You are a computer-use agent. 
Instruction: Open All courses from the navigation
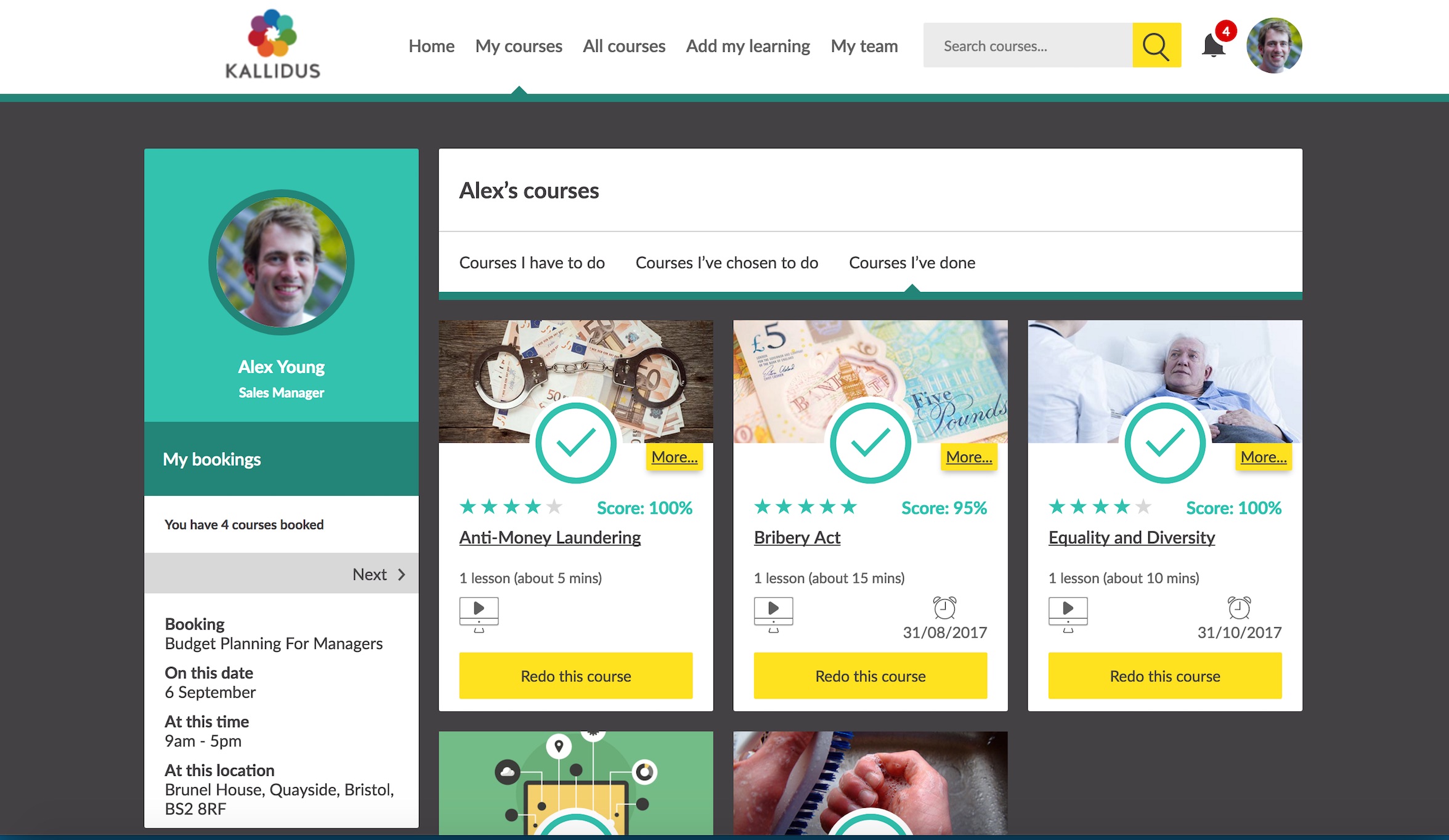[623, 46]
